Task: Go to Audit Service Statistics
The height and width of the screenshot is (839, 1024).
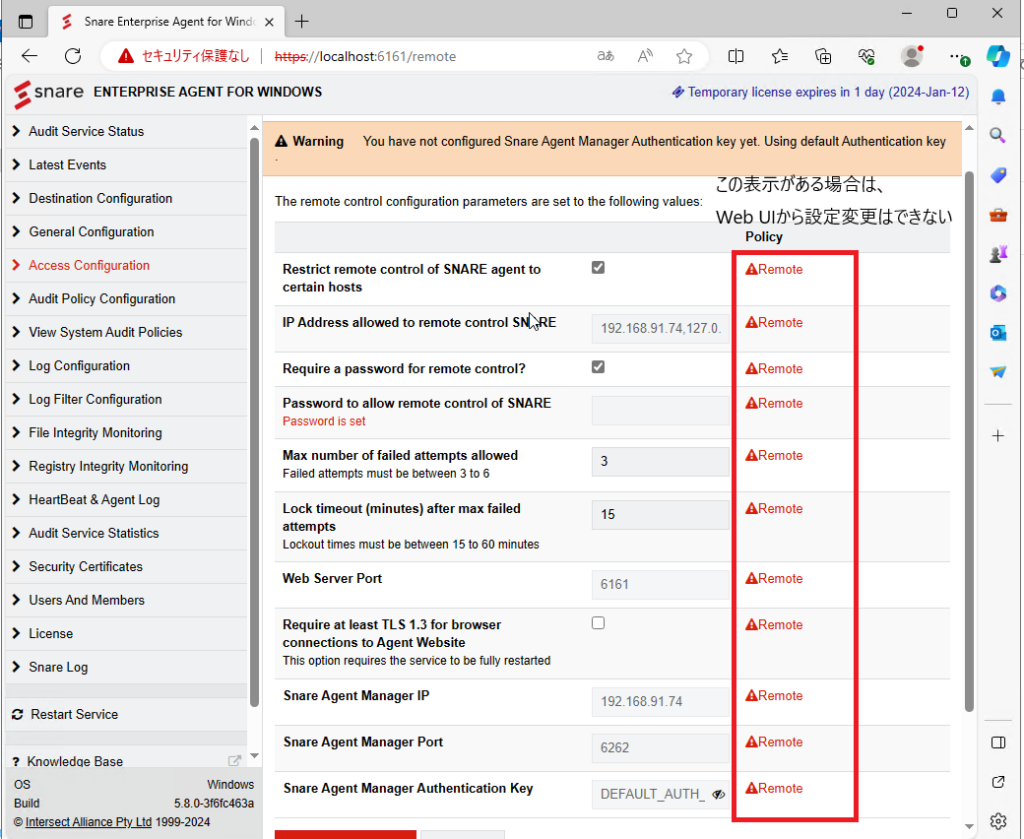Action: 127,533
